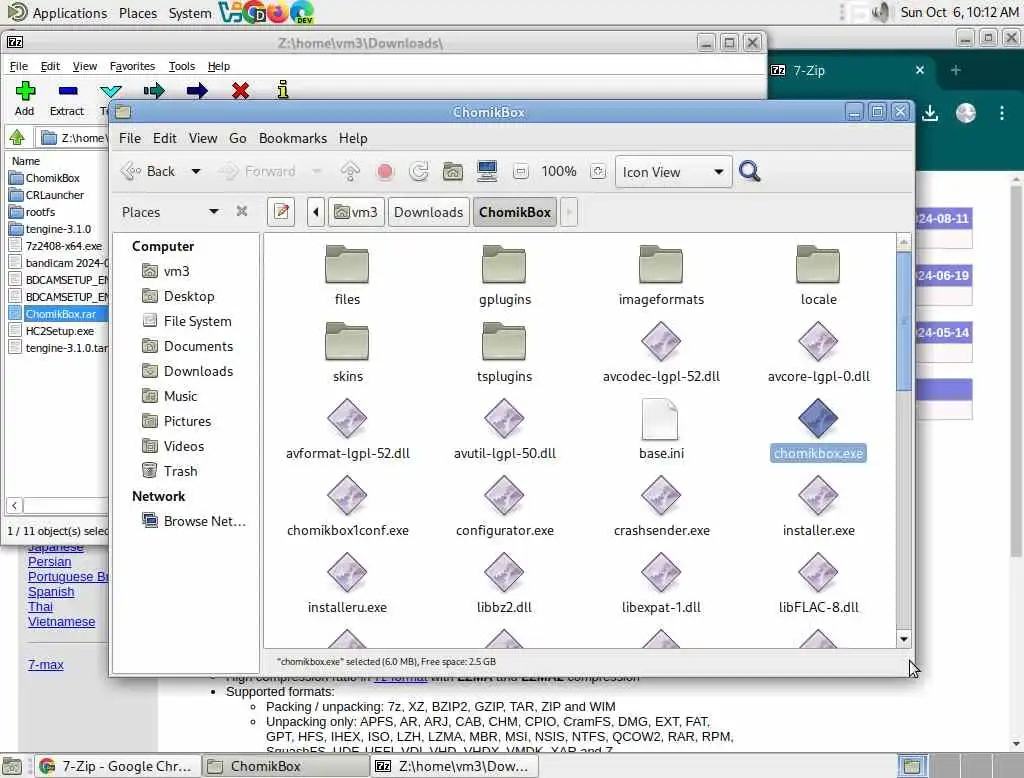1024x778 pixels.
Task: Click the 7-max link on the web page
Action: [x=46, y=664]
